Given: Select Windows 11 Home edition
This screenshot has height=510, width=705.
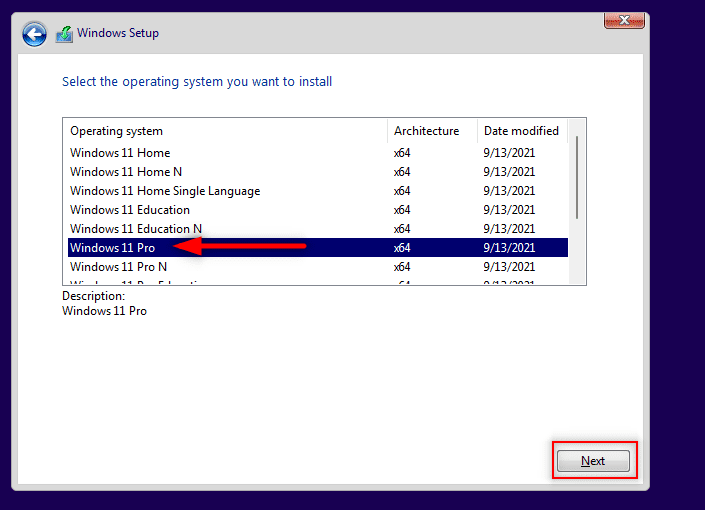Looking at the screenshot, I should (318, 153).
